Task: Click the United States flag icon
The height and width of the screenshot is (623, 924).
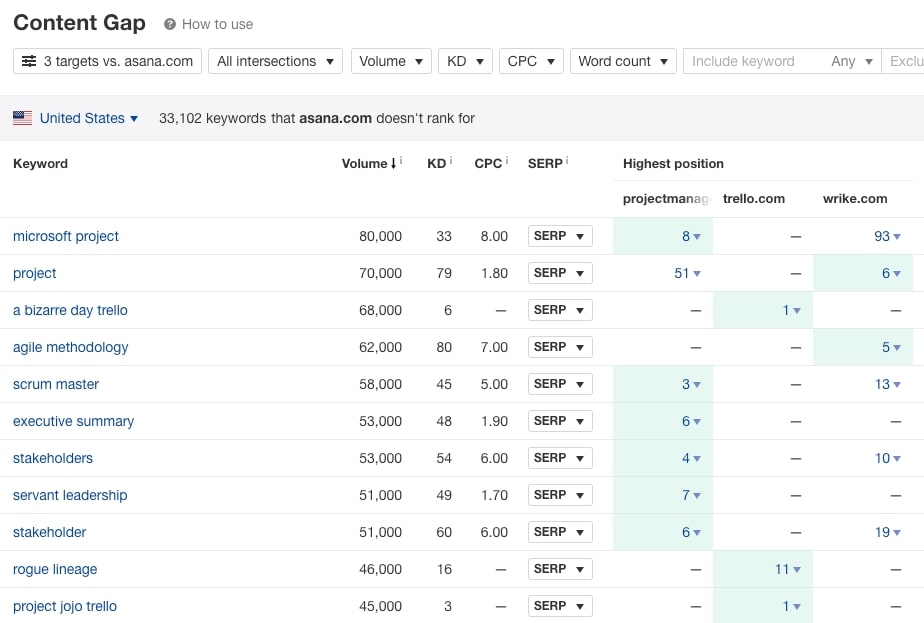Action: pyautogui.click(x=22, y=118)
